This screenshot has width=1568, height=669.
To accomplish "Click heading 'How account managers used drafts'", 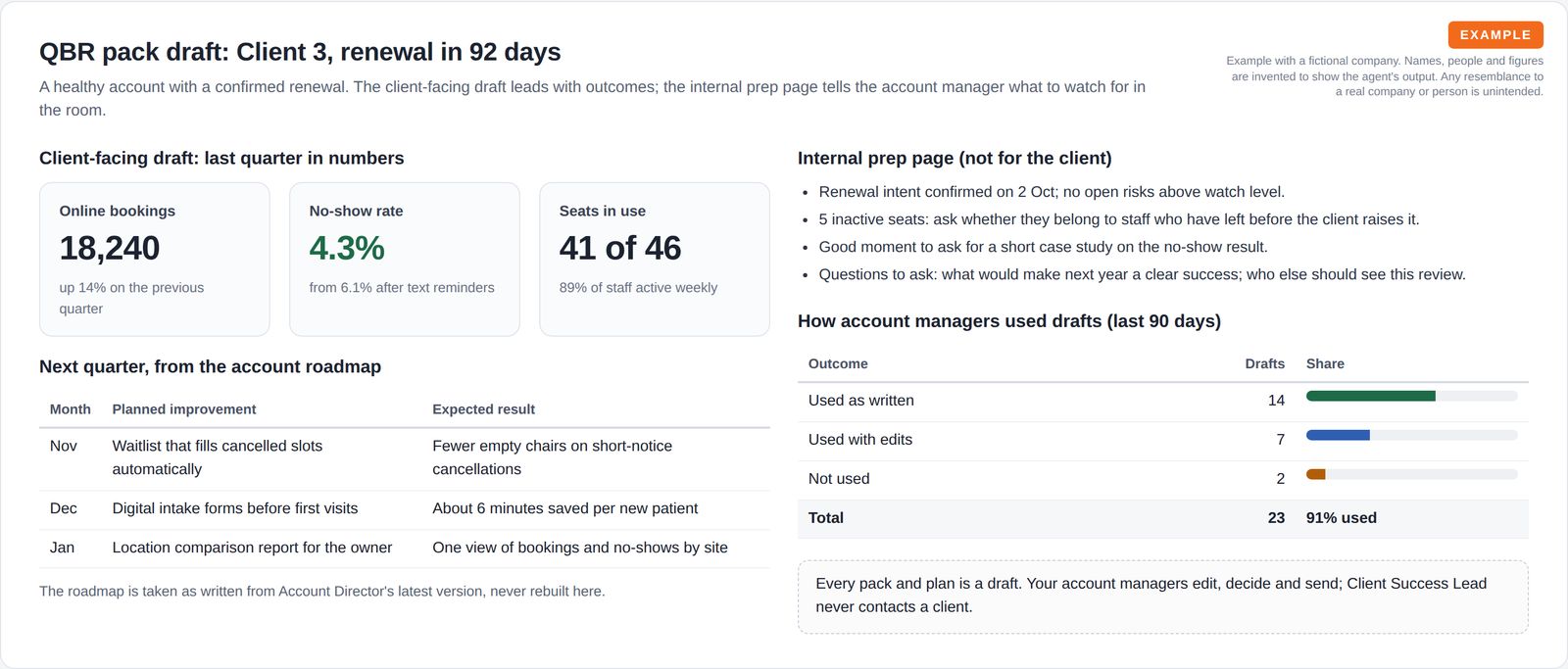I will [x=1009, y=321].
